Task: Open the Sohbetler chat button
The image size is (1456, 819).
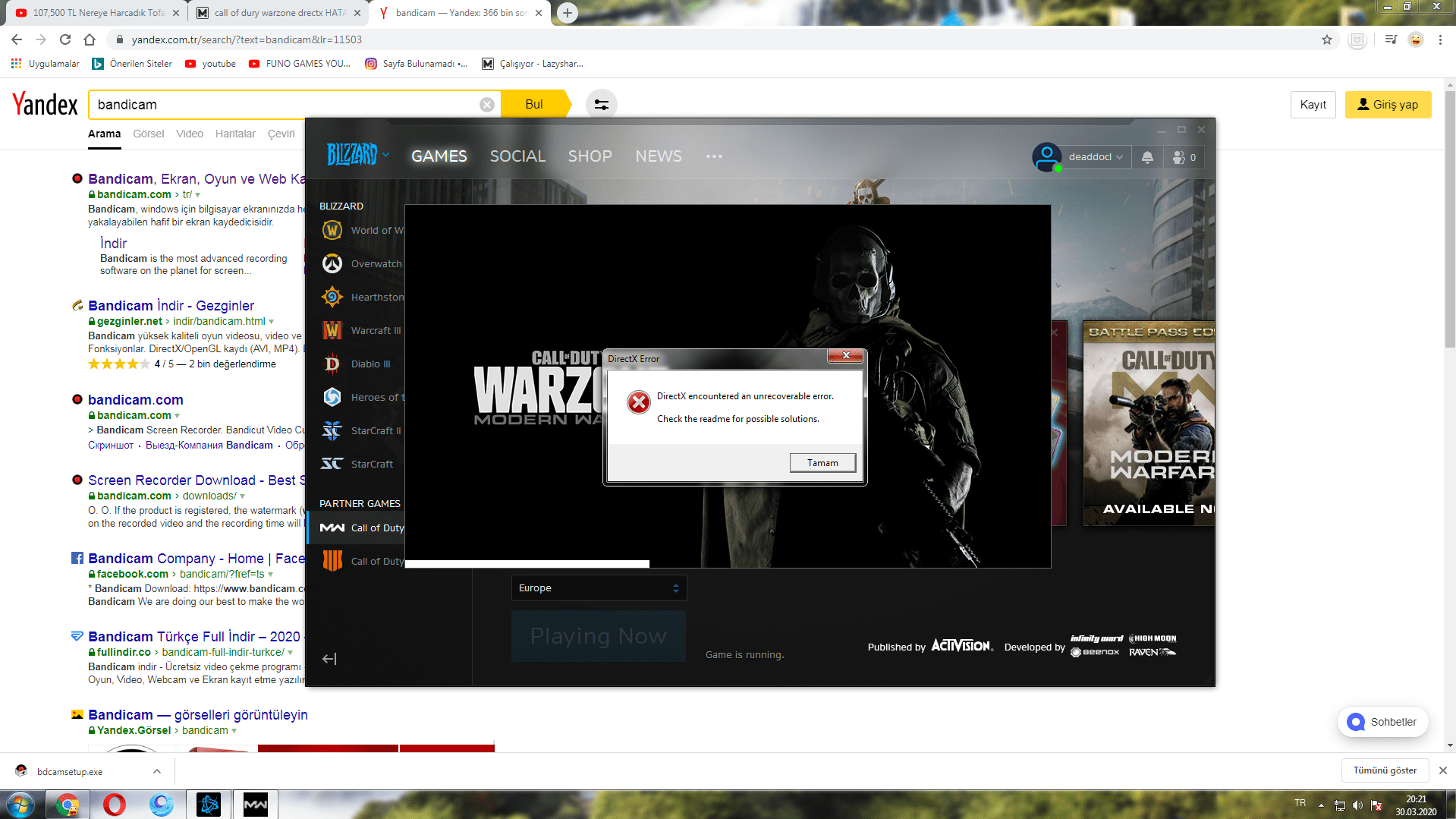Action: pos(1382,722)
